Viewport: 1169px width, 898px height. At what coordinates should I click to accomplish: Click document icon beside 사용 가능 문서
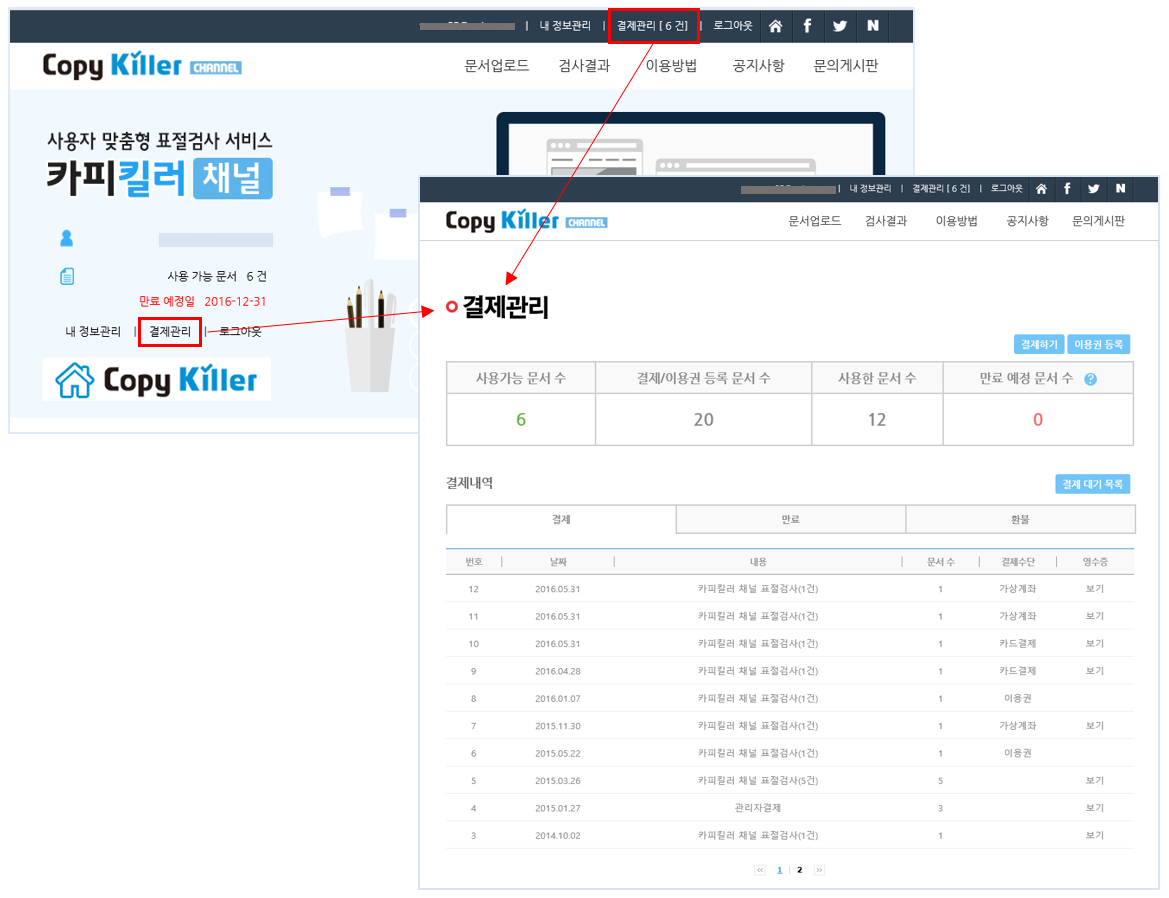pyautogui.click(x=67, y=276)
